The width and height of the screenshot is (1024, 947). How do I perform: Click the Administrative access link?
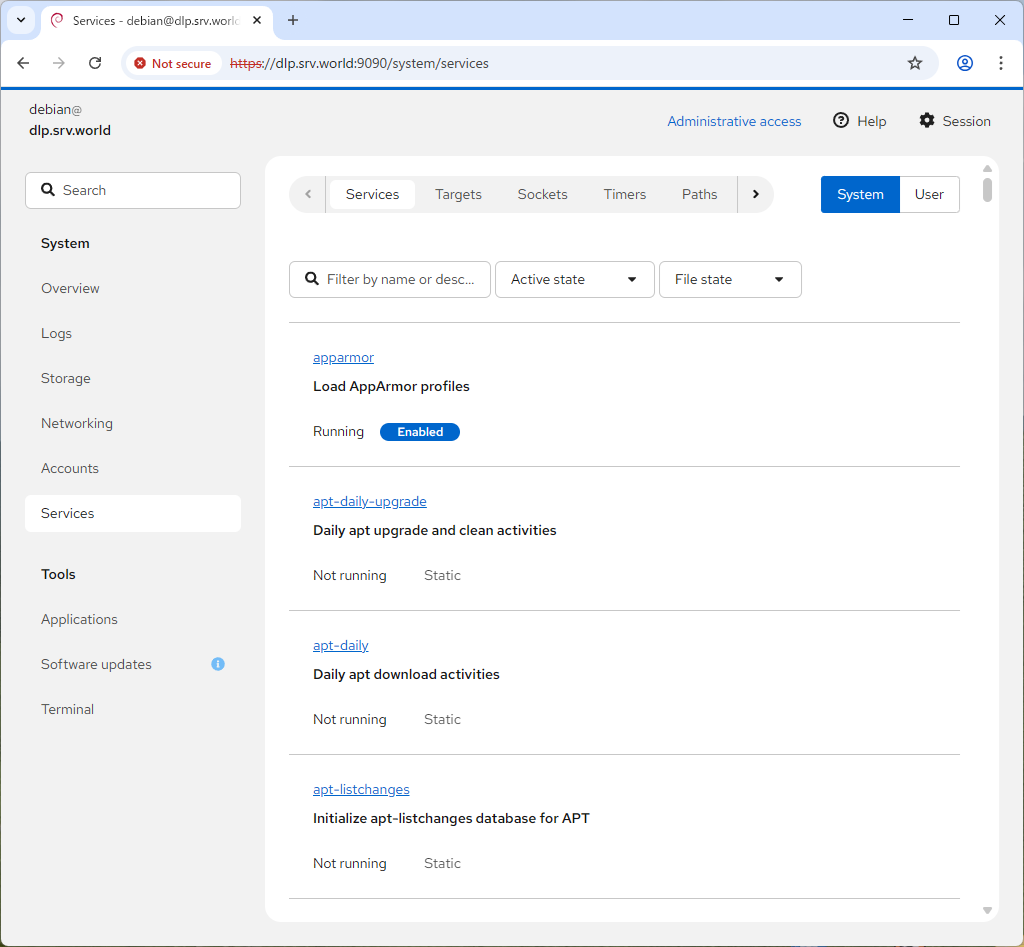[734, 121]
